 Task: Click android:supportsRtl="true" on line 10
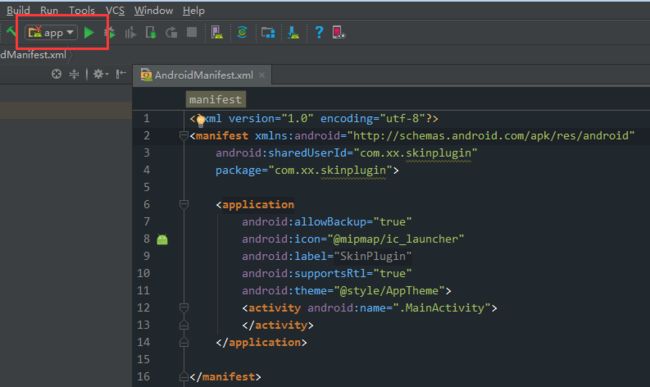click(327, 273)
